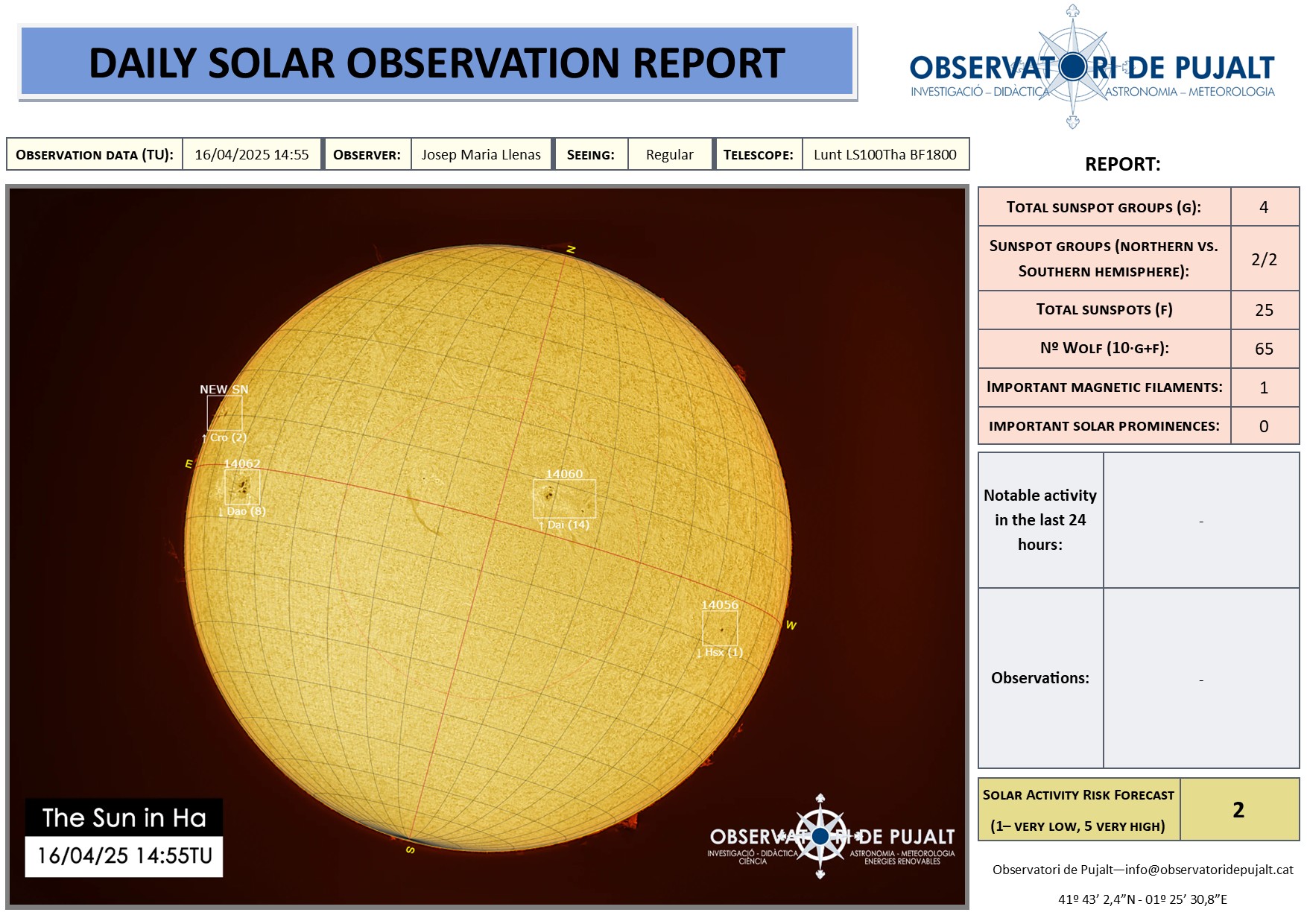Viewport: 1307px width, 924px height.
Task: Click Total sunspots value 25
Action: [1265, 310]
